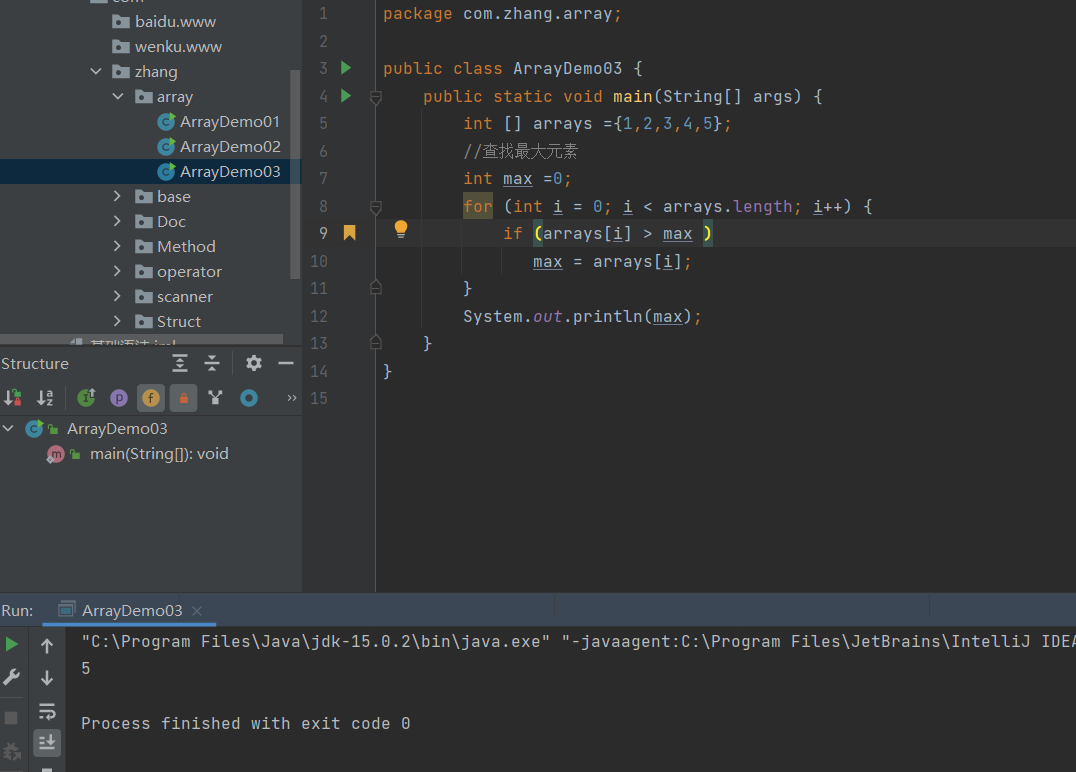This screenshot has width=1076, height=772.
Task: Show more Structure toolbar actions chevron
Action: click(x=292, y=397)
